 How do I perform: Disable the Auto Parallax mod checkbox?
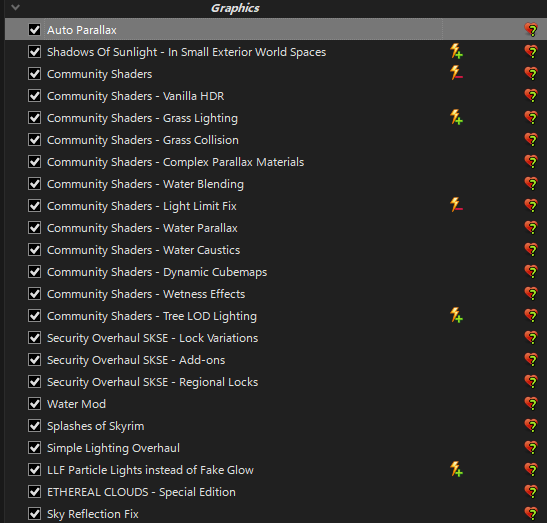point(35,30)
